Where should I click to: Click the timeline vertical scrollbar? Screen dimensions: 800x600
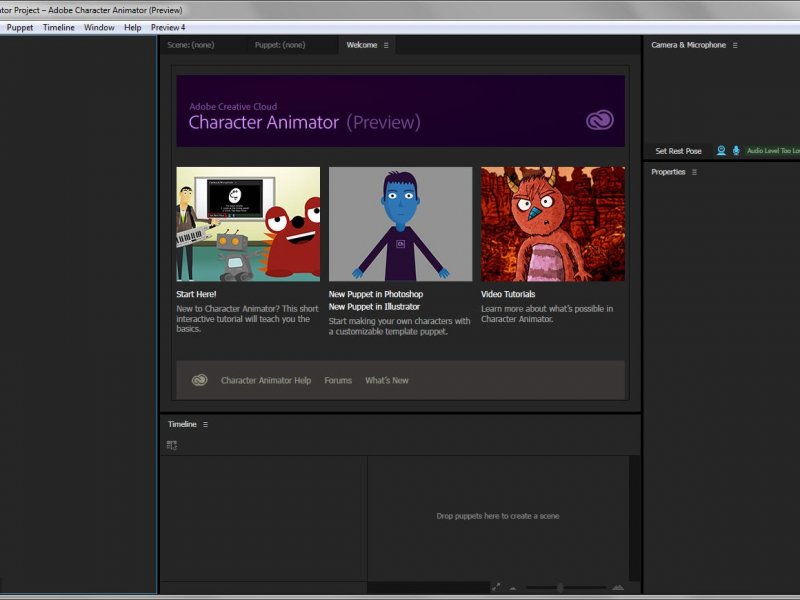634,518
